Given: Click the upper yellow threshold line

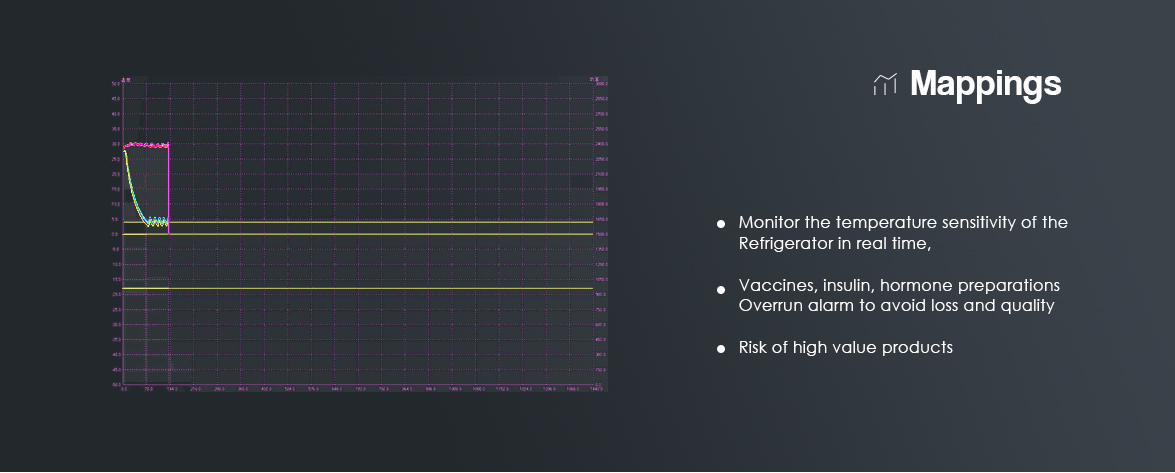Looking at the screenshot, I should [x=358, y=222].
